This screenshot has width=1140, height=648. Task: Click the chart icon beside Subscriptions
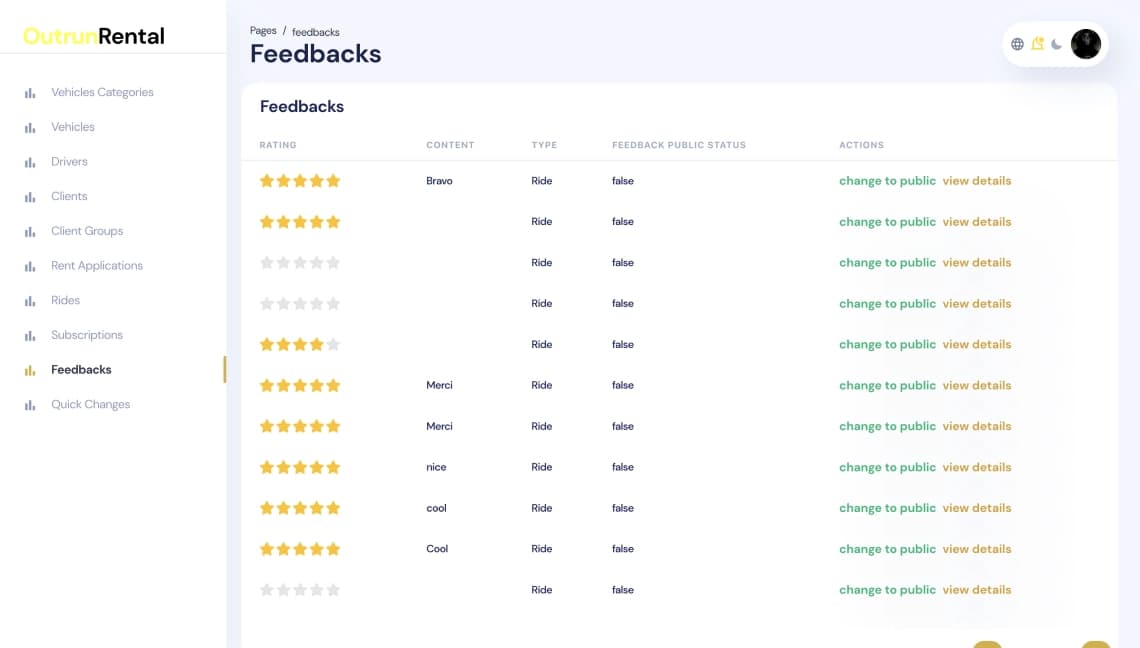click(30, 335)
